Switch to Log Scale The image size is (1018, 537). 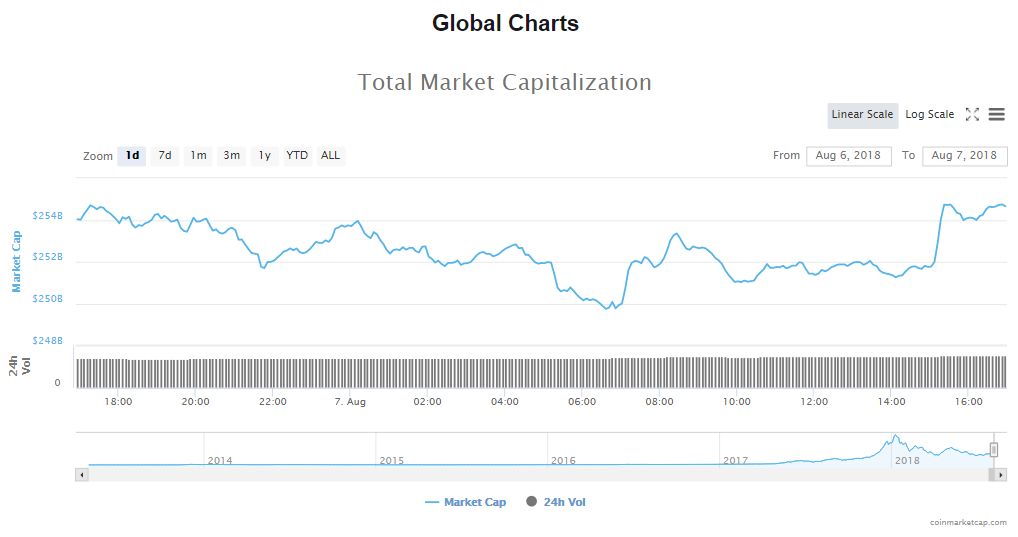click(929, 115)
